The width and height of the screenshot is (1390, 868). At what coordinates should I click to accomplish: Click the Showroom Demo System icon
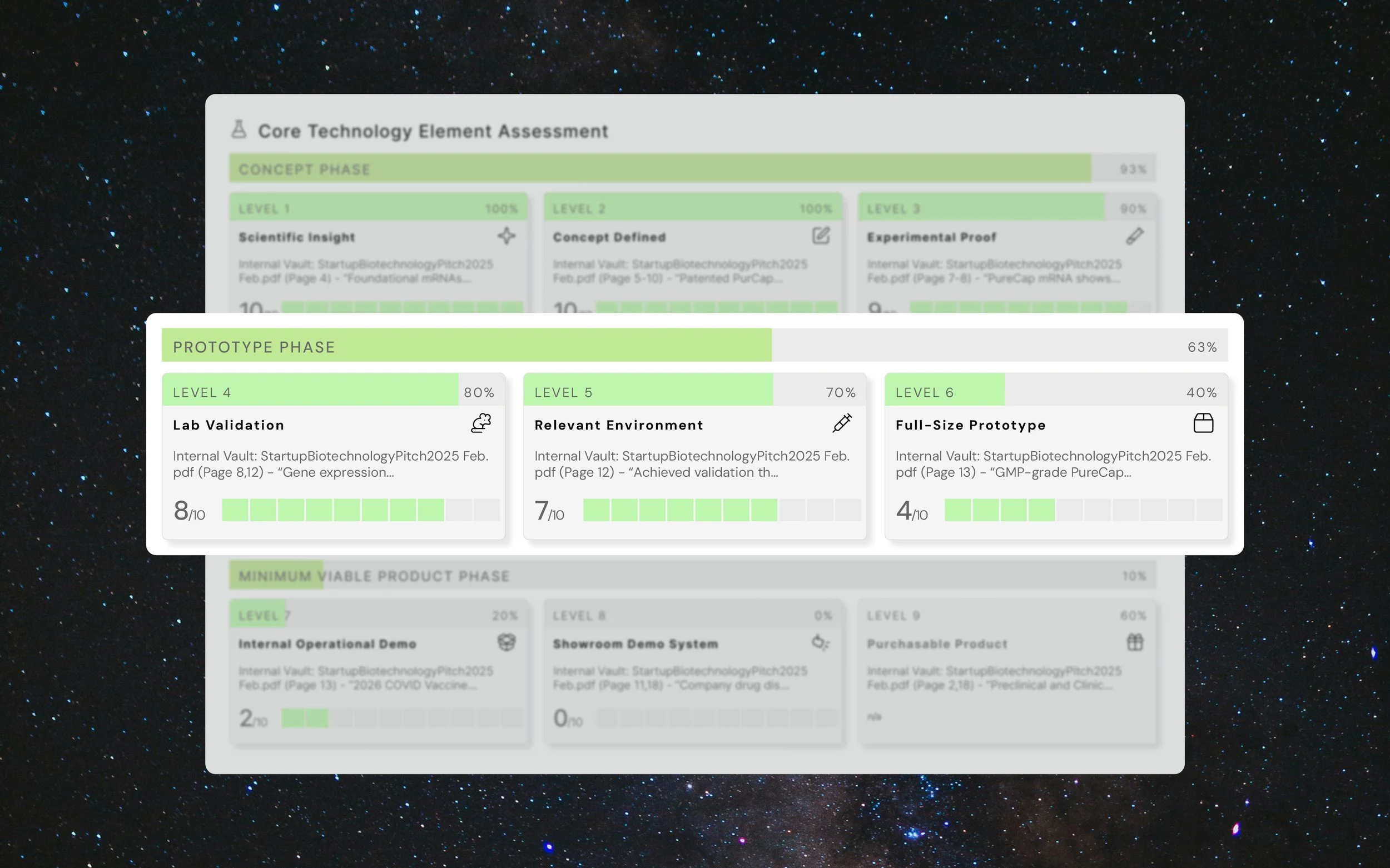[x=821, y=642]
